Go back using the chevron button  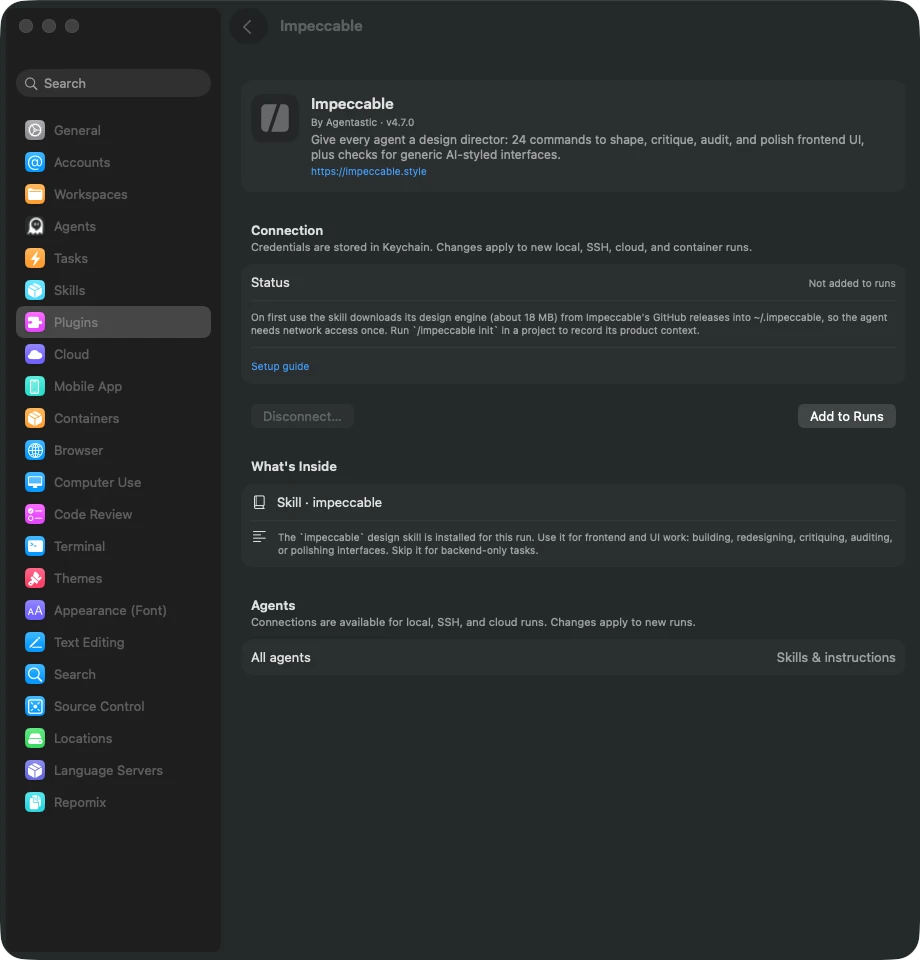pos(248,26)
